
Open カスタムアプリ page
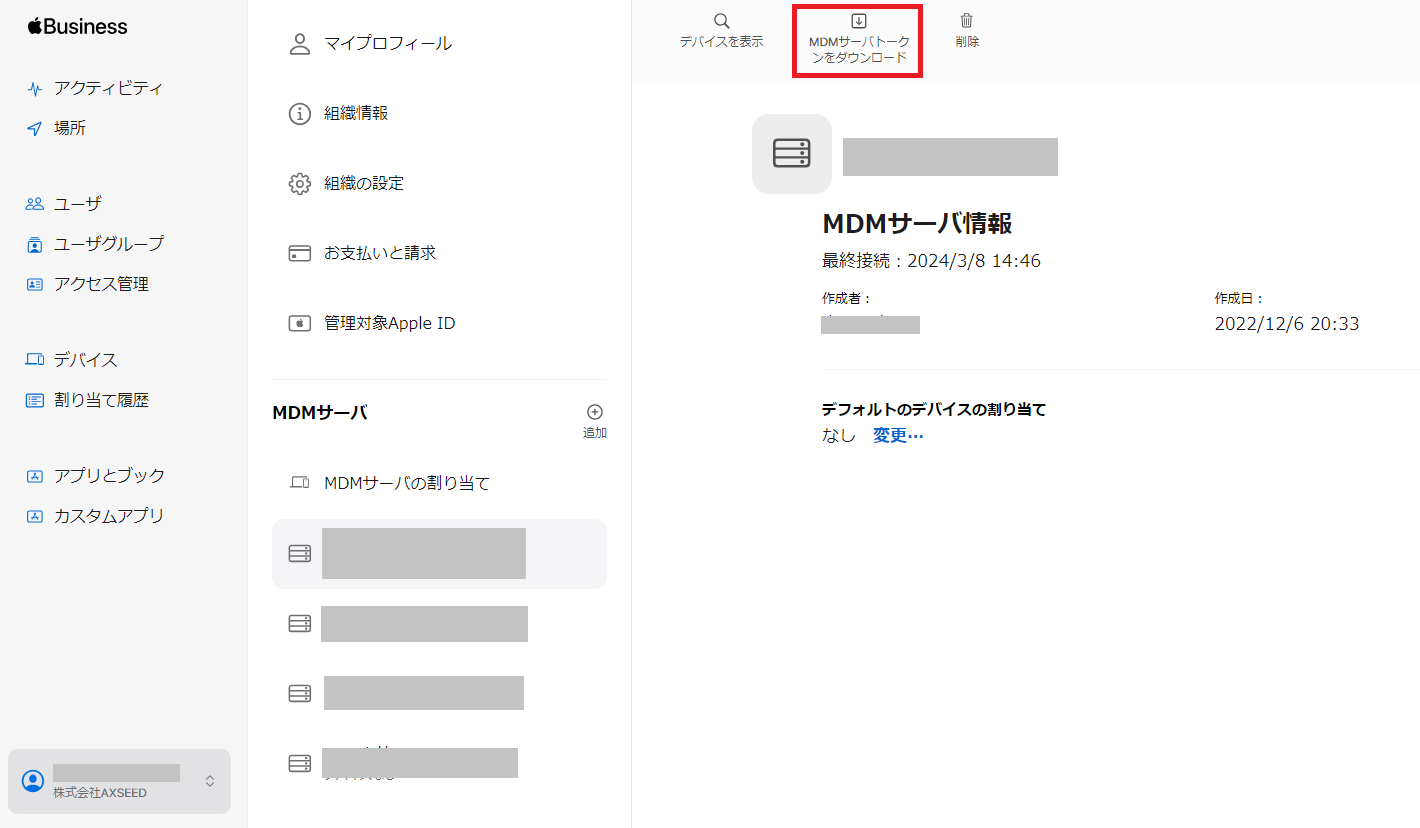[109, 516]
